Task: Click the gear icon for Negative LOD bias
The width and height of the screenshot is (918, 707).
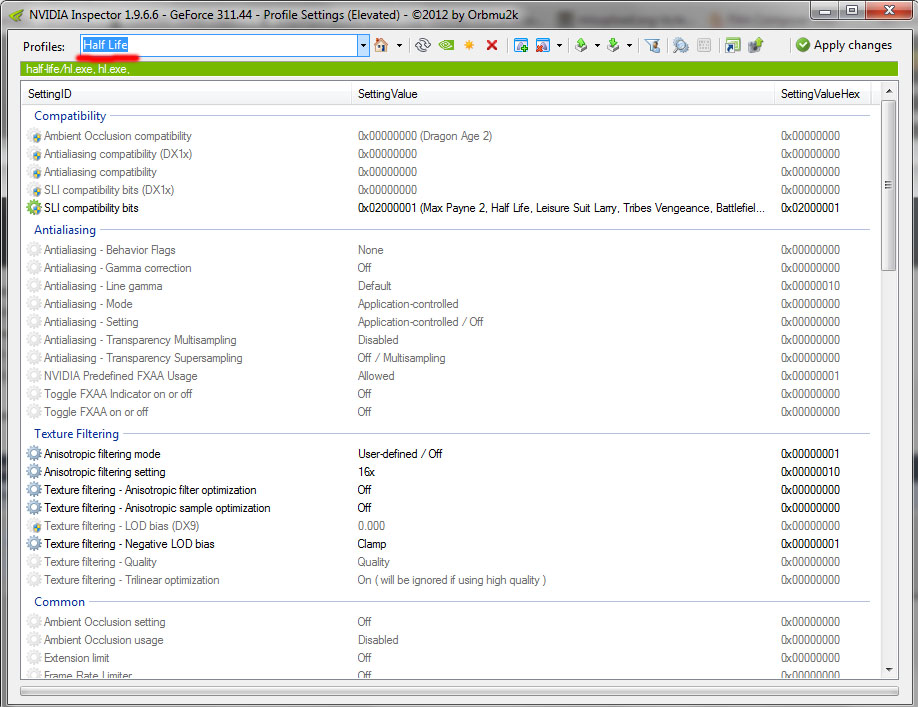Action: [x=34, y=544]
